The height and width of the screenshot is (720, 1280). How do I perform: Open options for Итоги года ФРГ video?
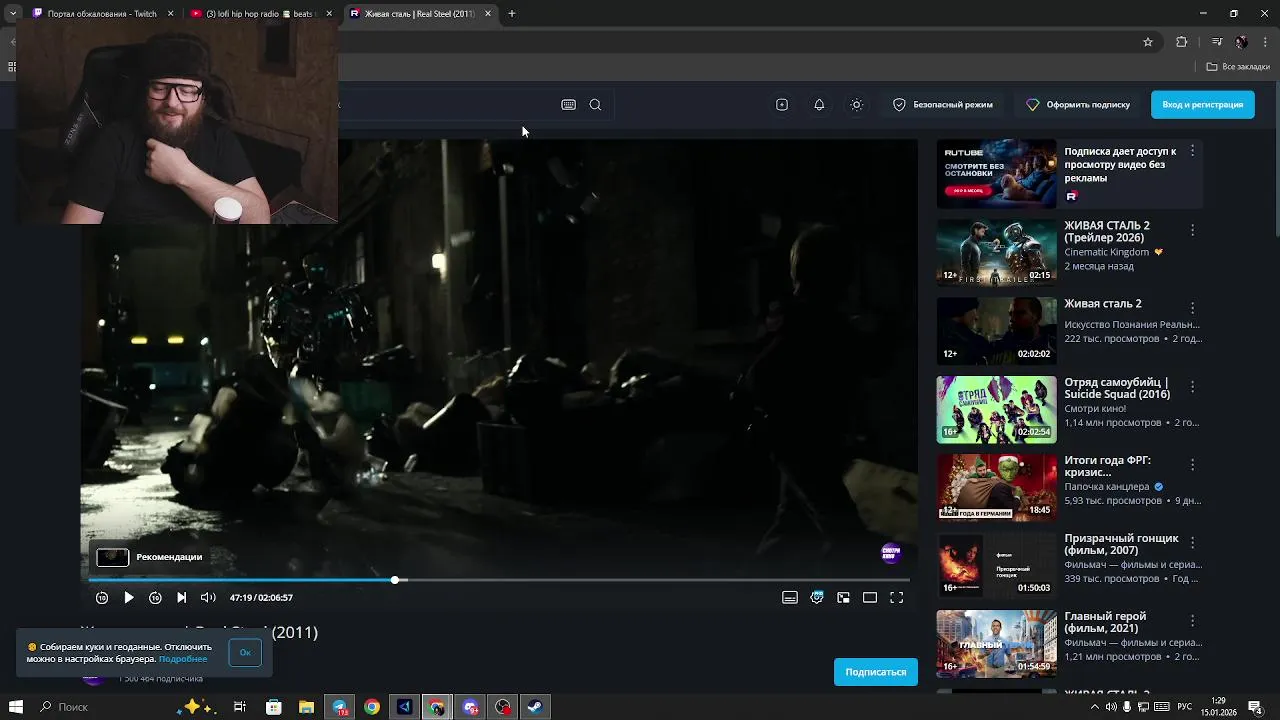[1192, 465]
